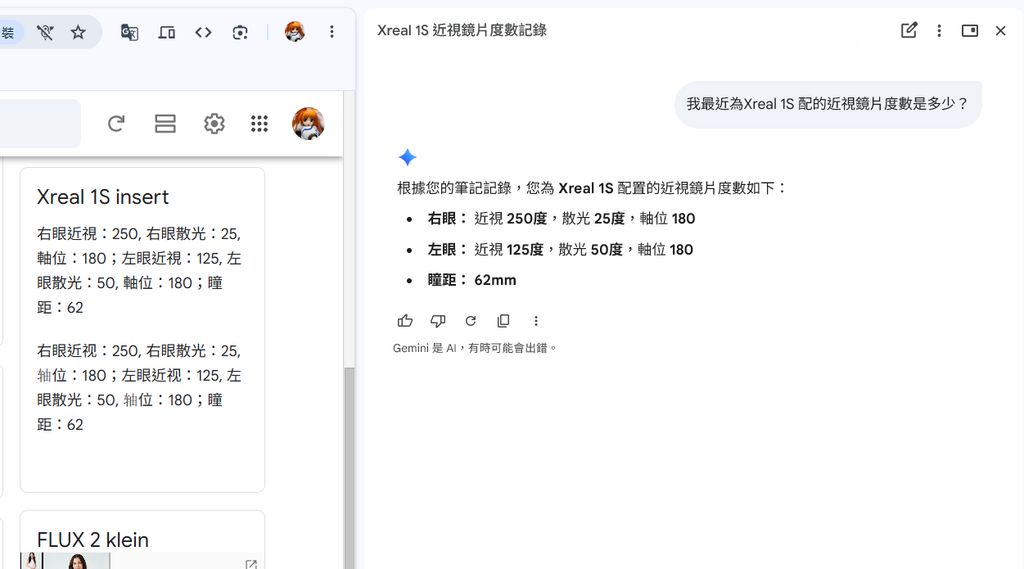Click the 左眼 prescription line
Image resolution: width=1024 pixels, height=569 pixels.
[560, 249]
